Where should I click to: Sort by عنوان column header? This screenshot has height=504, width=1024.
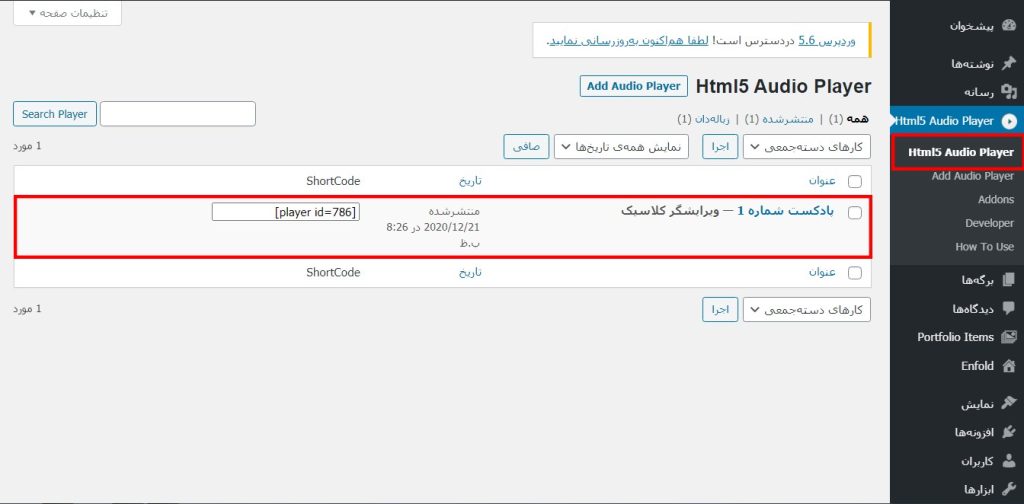tap(822, 181)
